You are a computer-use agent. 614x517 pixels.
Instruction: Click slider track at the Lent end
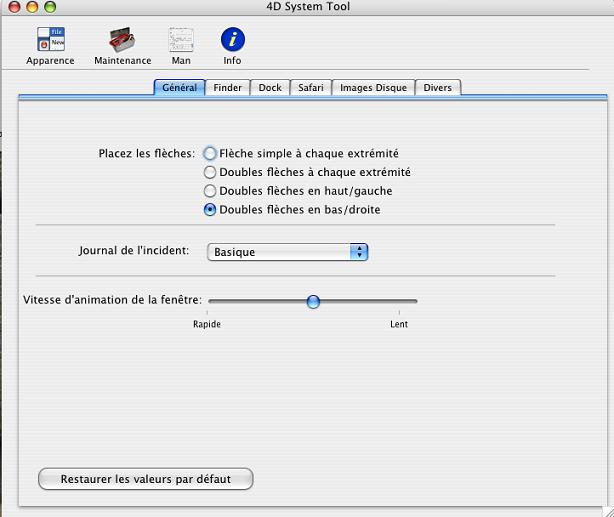click(x=414, y=301)
